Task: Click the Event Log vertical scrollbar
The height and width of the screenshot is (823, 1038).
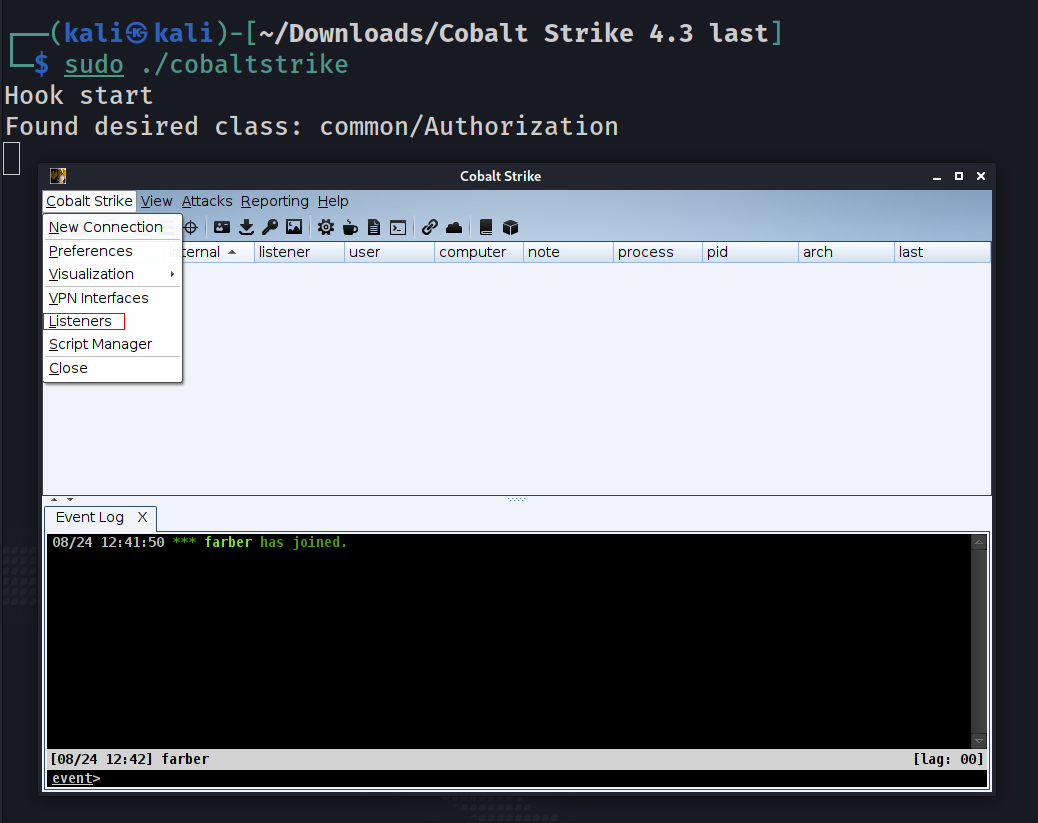Action: tap(978, 640)
